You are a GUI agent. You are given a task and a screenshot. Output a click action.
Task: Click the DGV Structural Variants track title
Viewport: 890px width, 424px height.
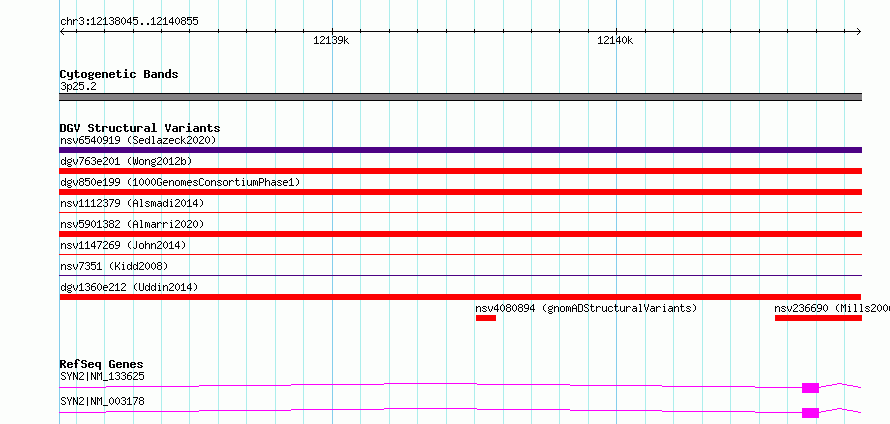click(x=140, y=128)
